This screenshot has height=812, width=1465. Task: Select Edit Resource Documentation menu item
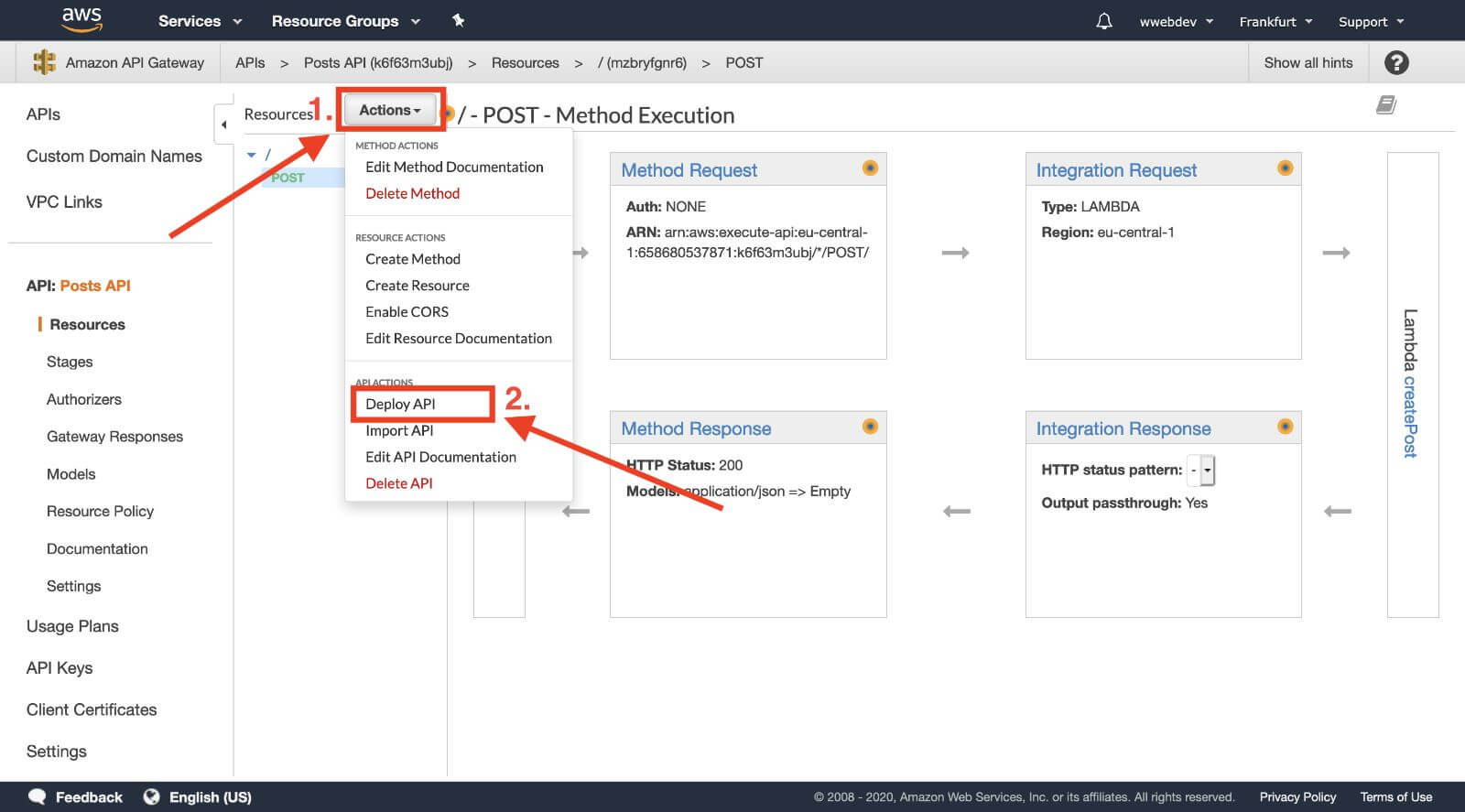pos(459,339)
